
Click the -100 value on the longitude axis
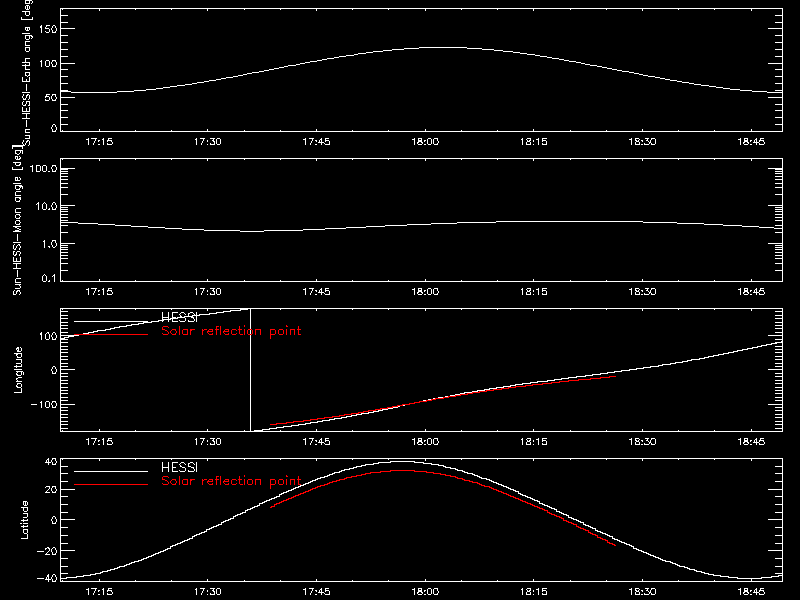tap(44, 404)
